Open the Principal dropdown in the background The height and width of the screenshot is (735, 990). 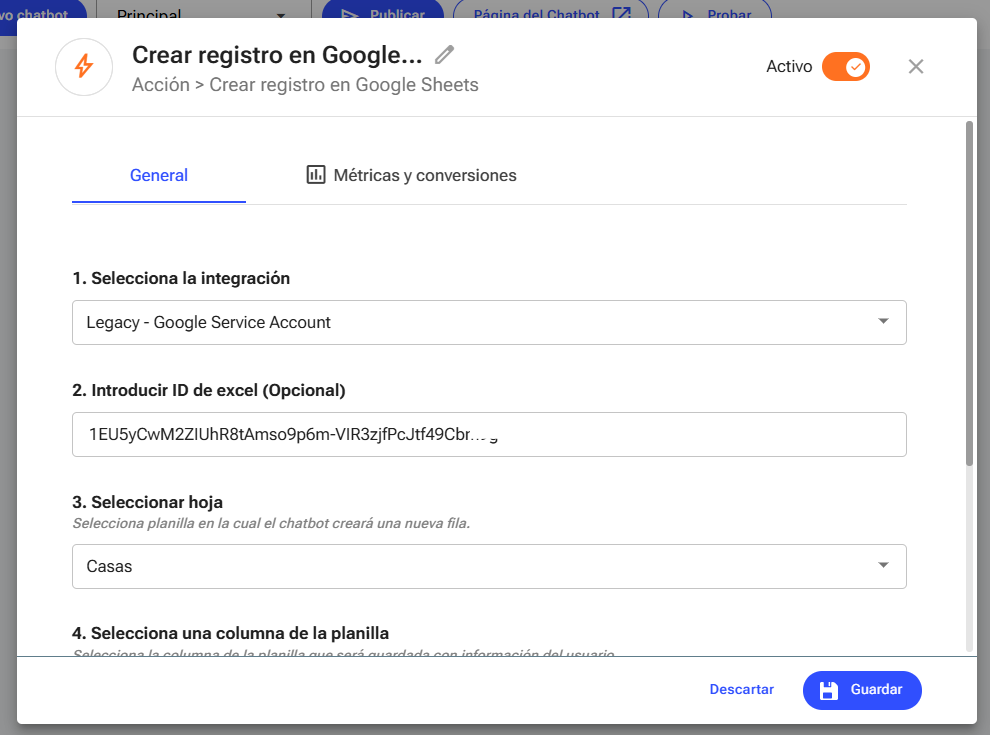203,9
